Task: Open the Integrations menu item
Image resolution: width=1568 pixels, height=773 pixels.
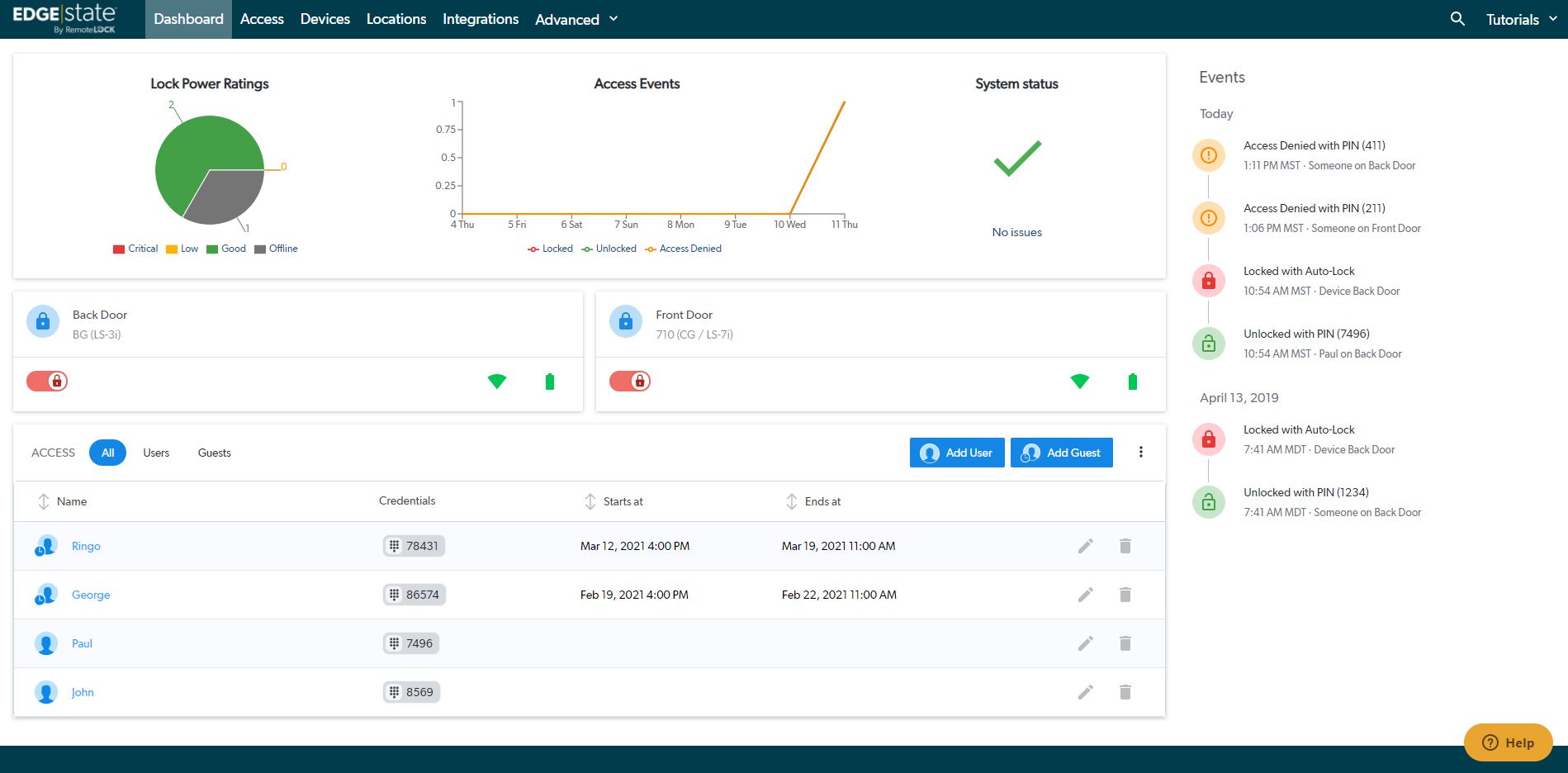Action: pos(481,19)
